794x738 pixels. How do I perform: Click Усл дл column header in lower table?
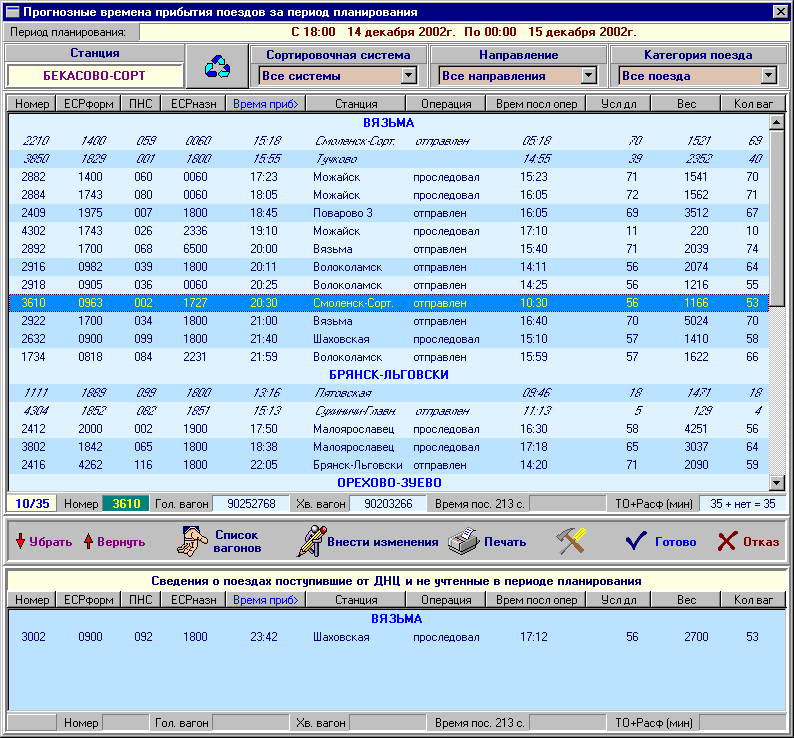click(x=618, y=600)
